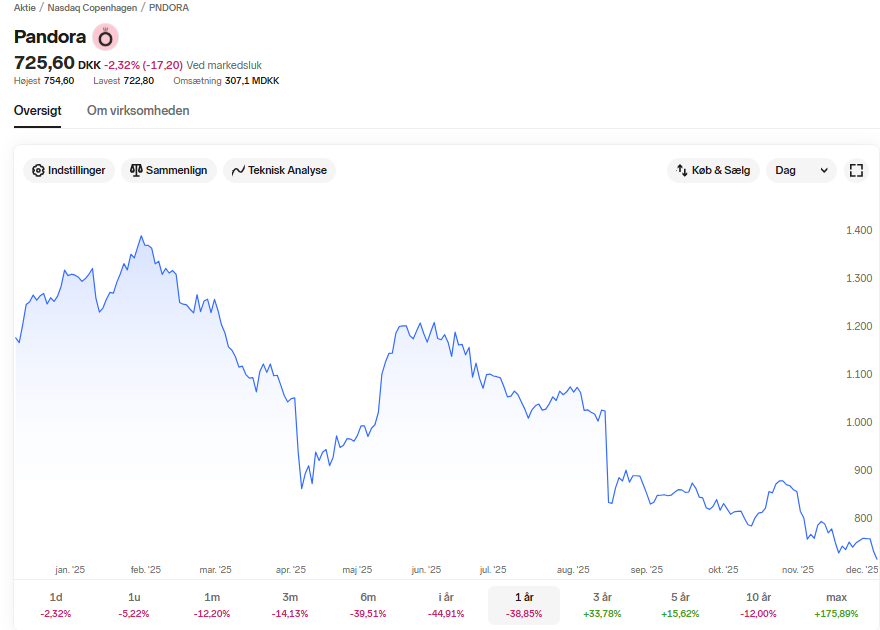Select the i år time range
This screenshot has height=630, width=880.
tap(446, 605)
